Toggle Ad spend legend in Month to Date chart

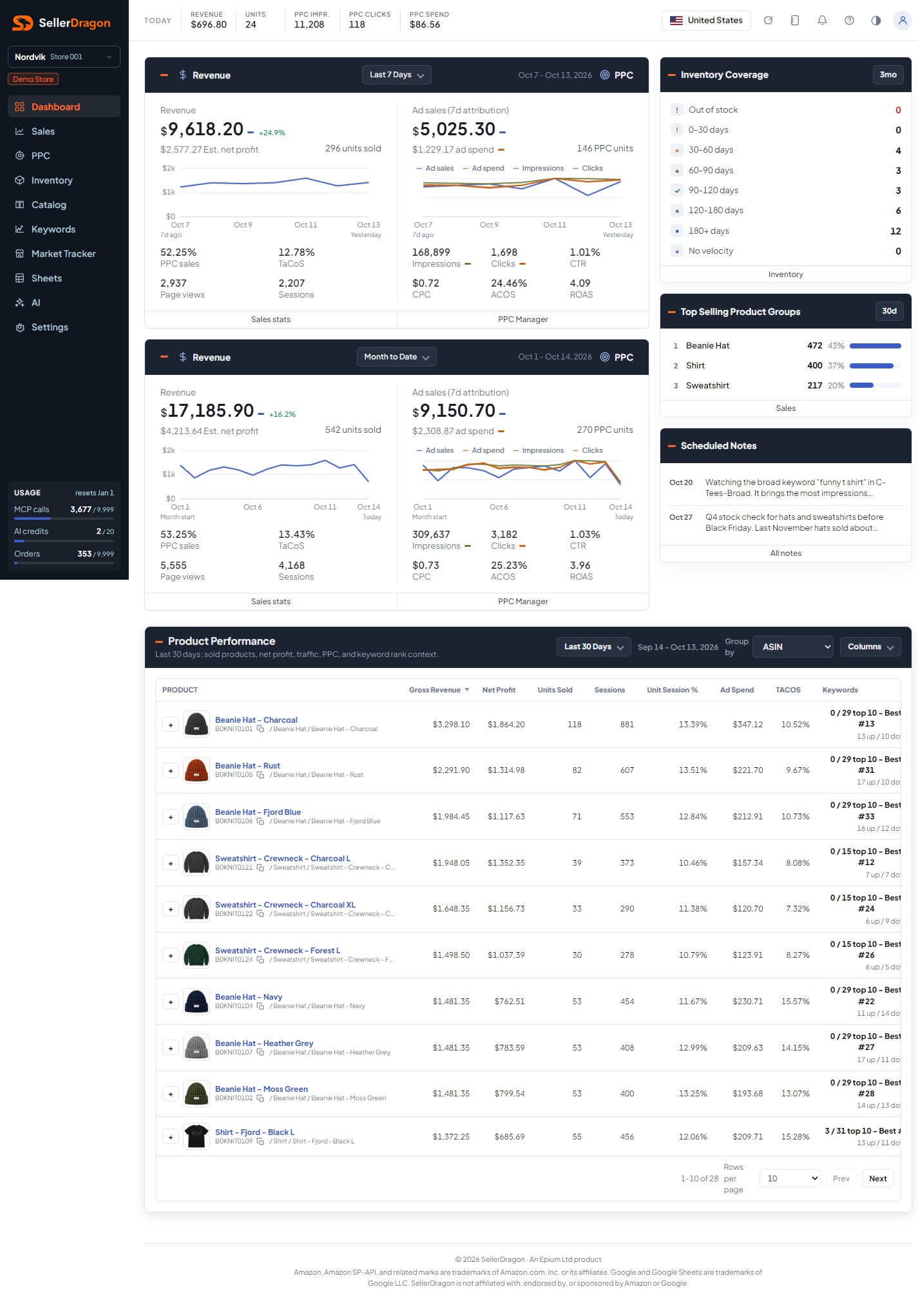click(483, 450)
